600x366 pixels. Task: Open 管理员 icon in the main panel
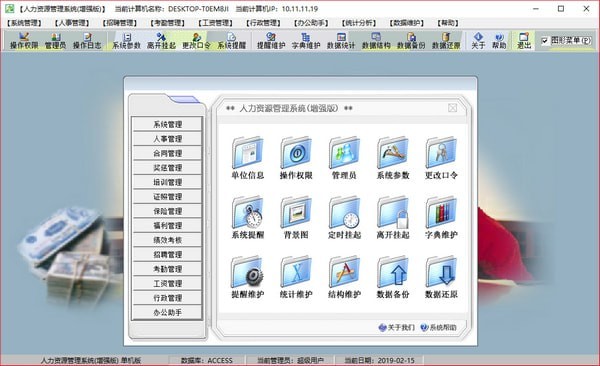pos(344,158)
